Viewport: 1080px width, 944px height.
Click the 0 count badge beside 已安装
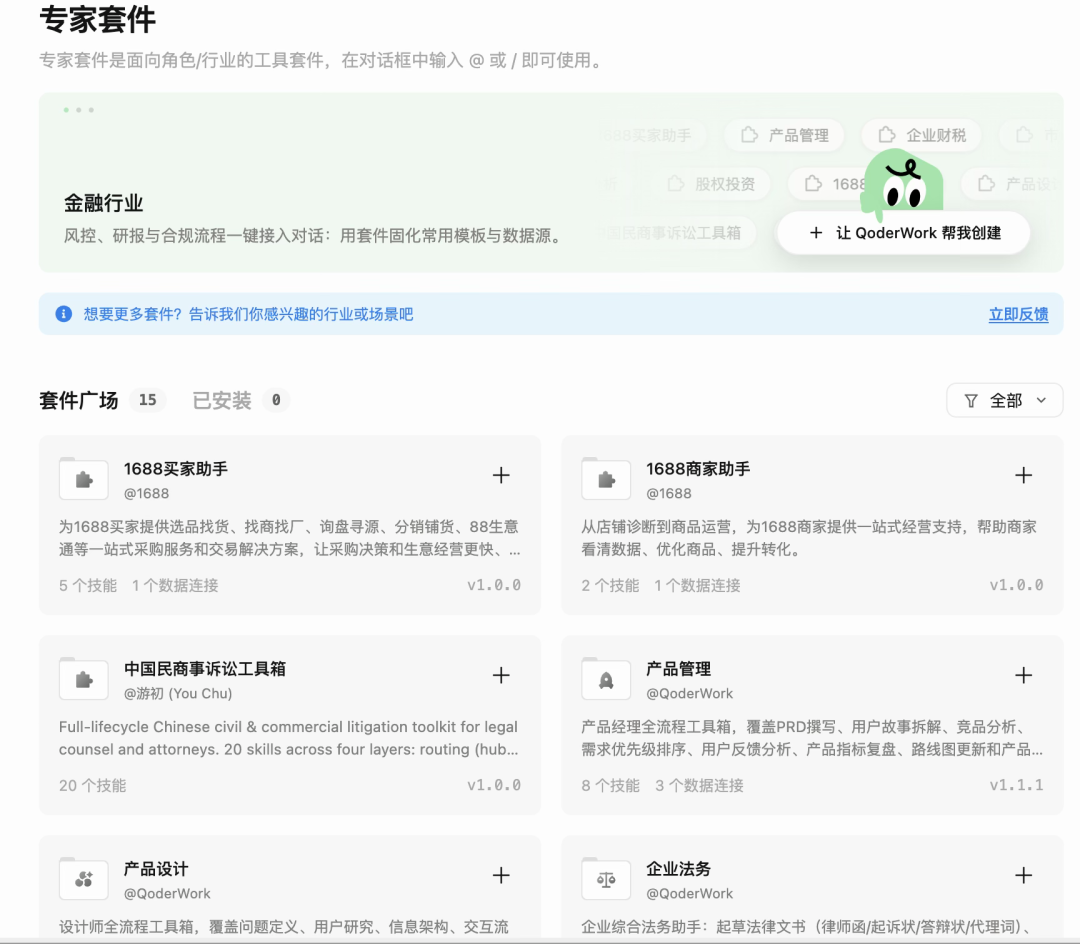click(276, 400)
